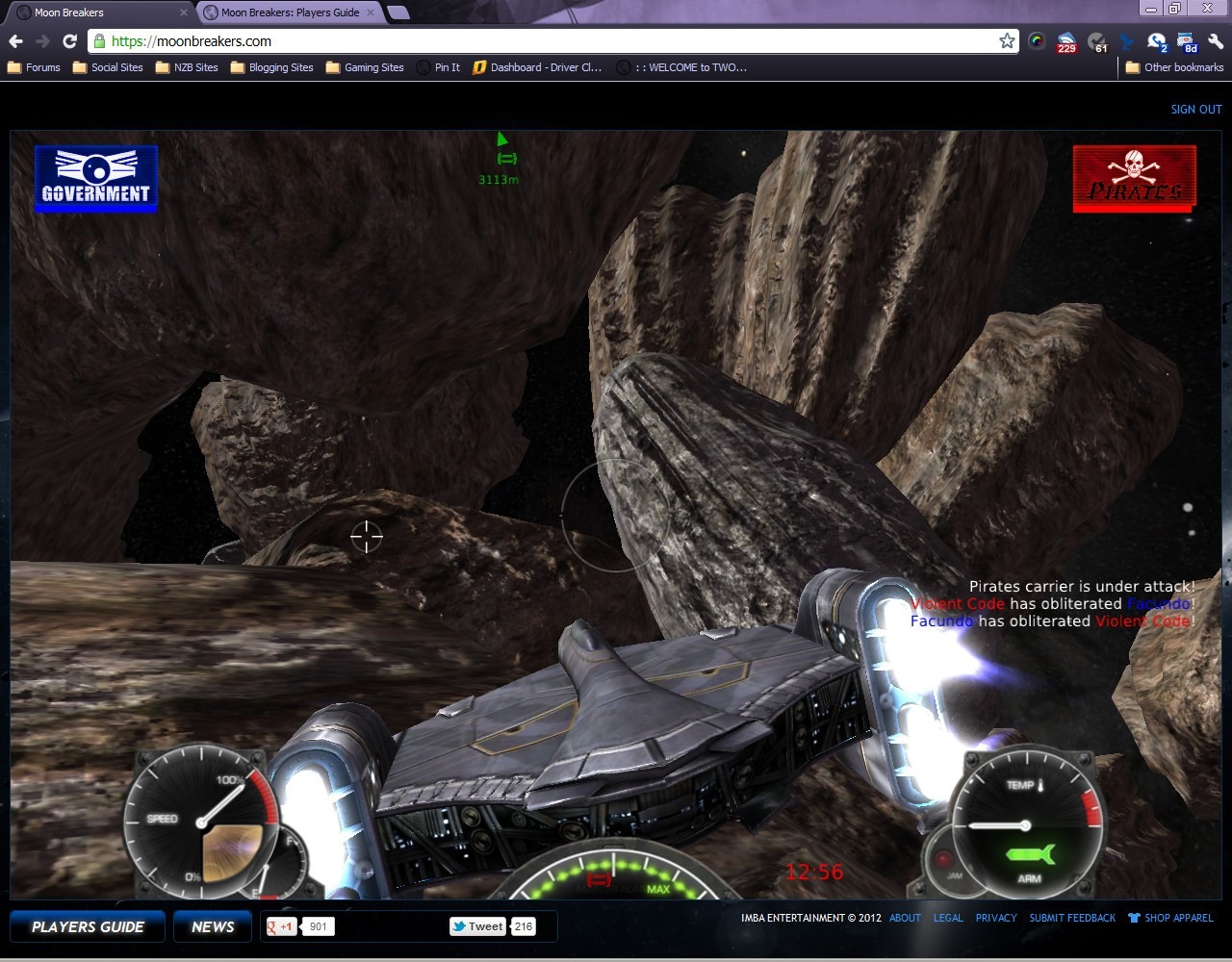Screen dimensions: 1232x962
Task: Open the RSS extension showing 229
Action: coord(1066,42)
